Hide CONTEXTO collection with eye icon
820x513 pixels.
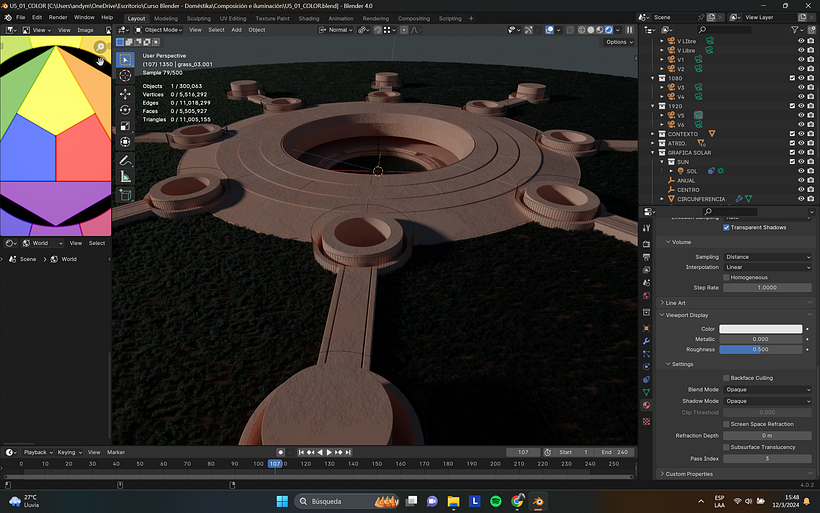pyautogui.click(x=801, y=134)
